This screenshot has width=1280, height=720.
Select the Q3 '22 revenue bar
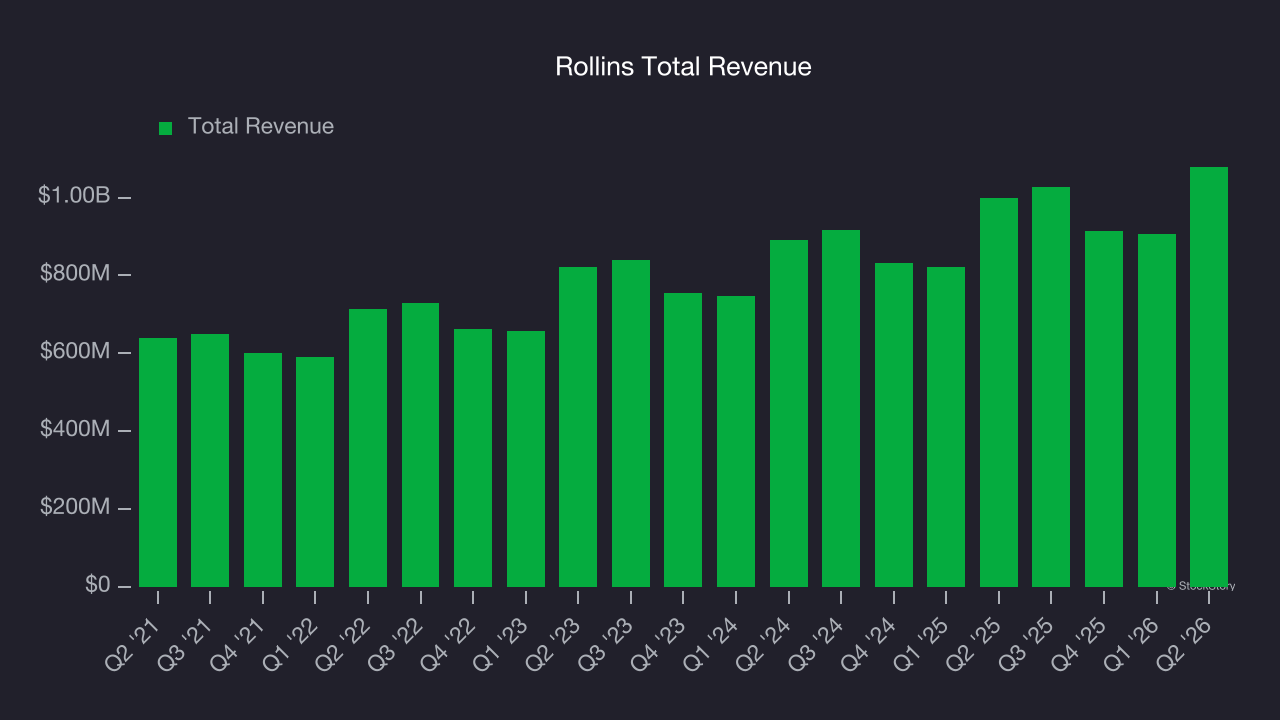point(421,445)
